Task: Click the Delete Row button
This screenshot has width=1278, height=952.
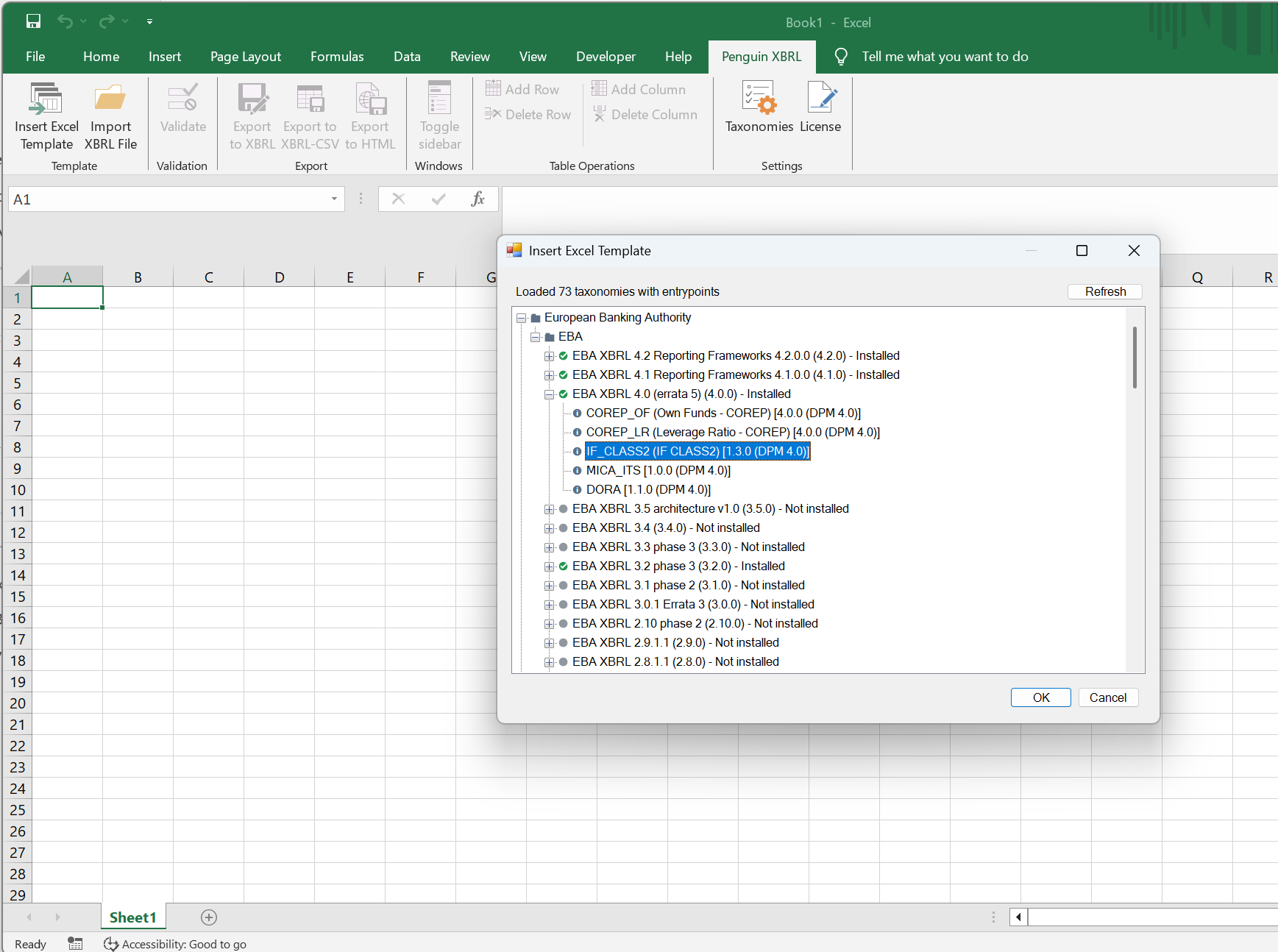Action: click(x=528, y=114)
